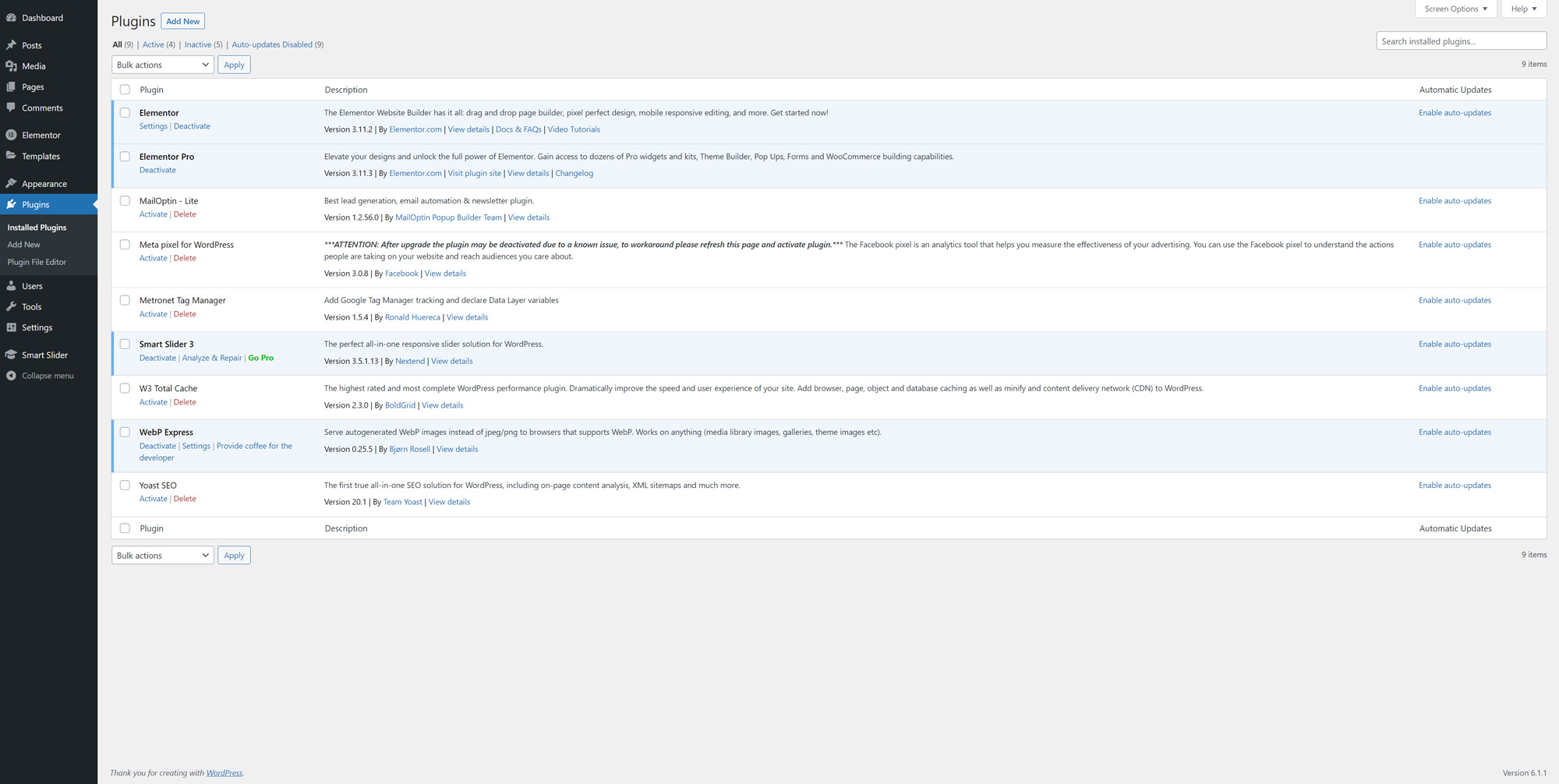Click the Comments bubble icon
The width and height of the screenshot is (1559, 784).
11,108
